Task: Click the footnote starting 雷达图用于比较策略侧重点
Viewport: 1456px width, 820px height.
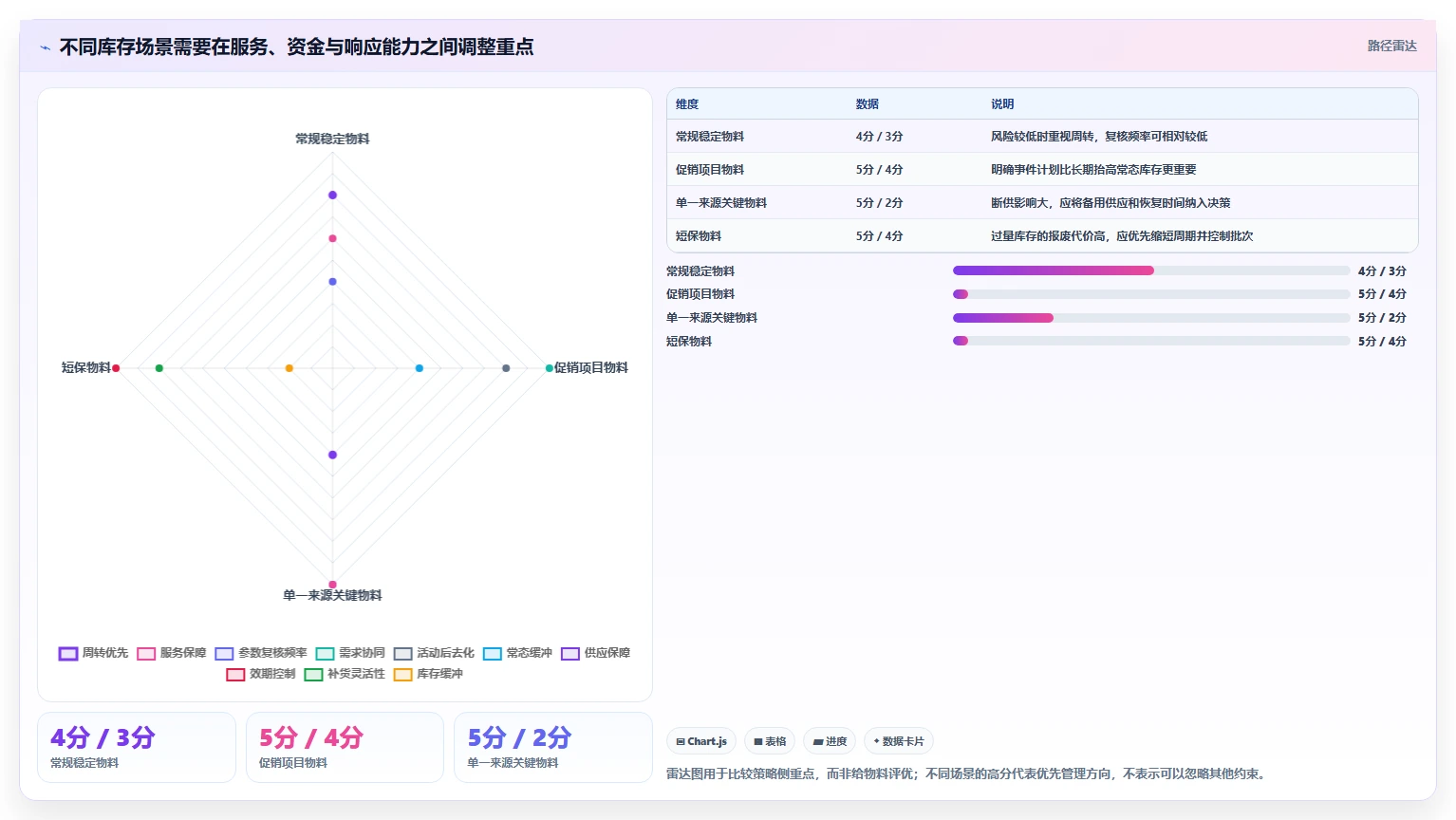Action: click(x=968, y=774)
